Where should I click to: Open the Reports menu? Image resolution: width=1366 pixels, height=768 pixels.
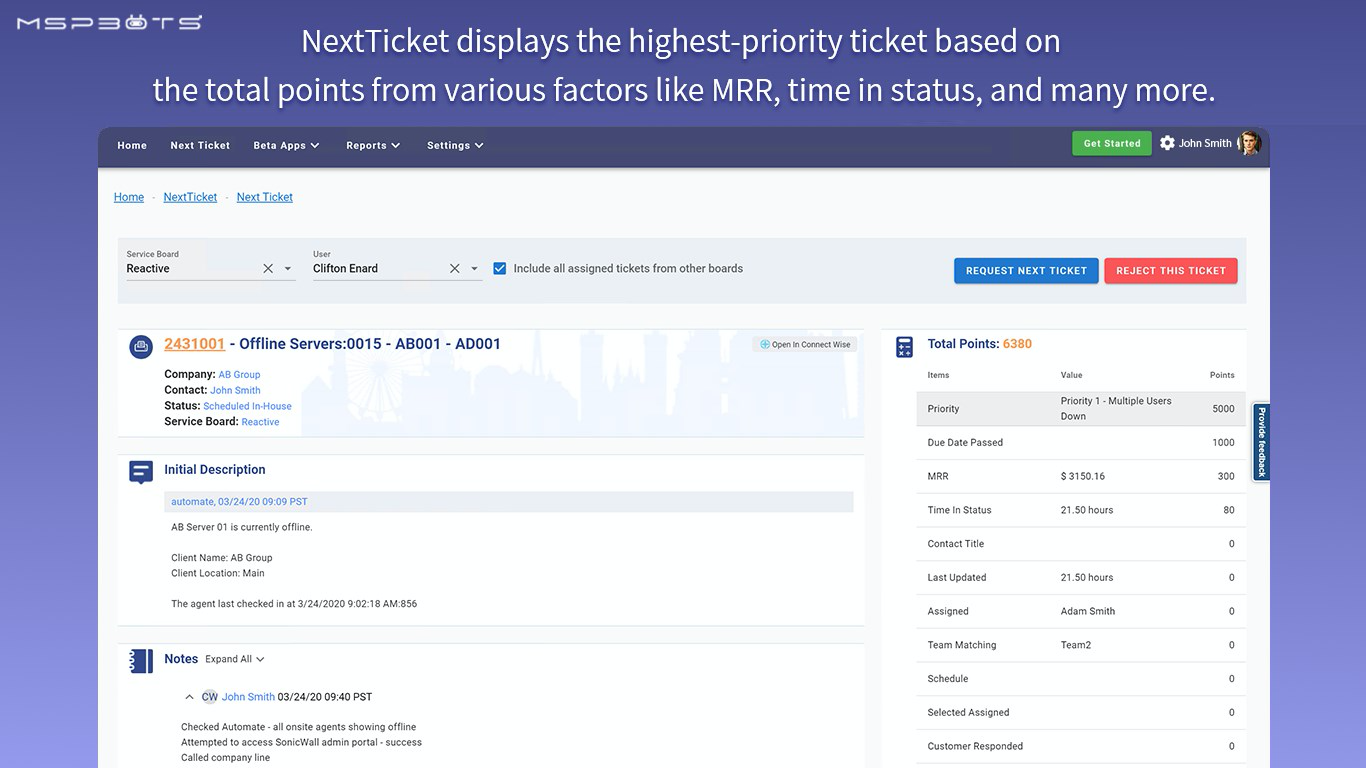click(x=373, y=146)
